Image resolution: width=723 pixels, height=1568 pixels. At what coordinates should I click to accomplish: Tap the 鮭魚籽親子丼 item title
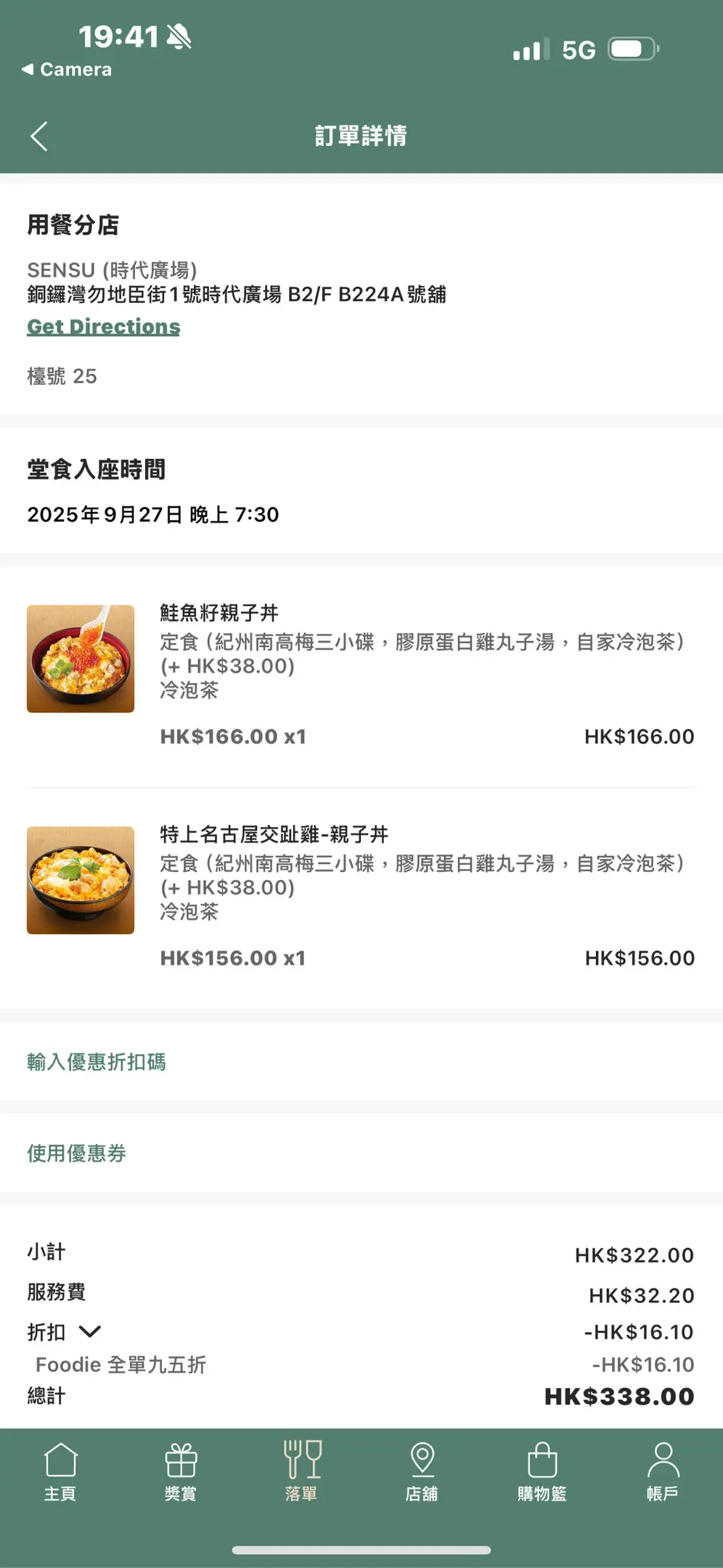point(219,613)
